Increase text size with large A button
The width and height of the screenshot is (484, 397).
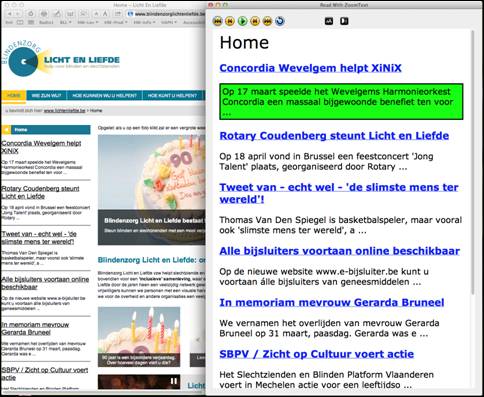click(x=105, y=14)
